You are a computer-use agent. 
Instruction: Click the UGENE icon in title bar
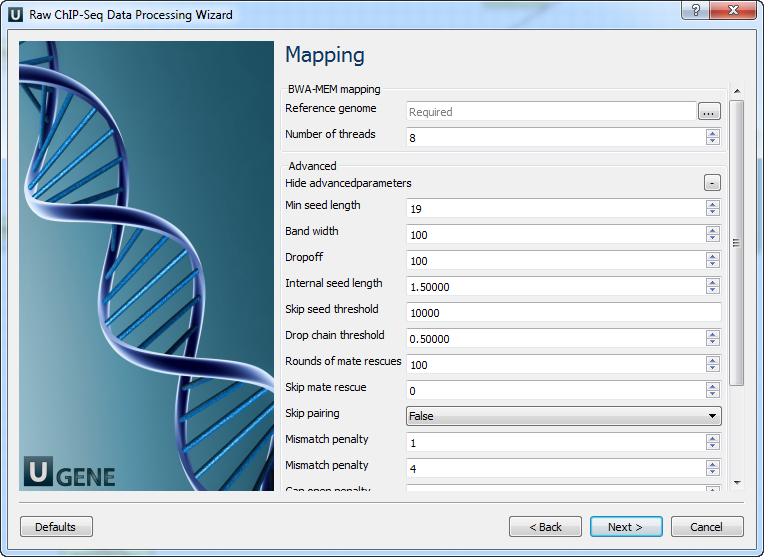[x=16, y=15]
